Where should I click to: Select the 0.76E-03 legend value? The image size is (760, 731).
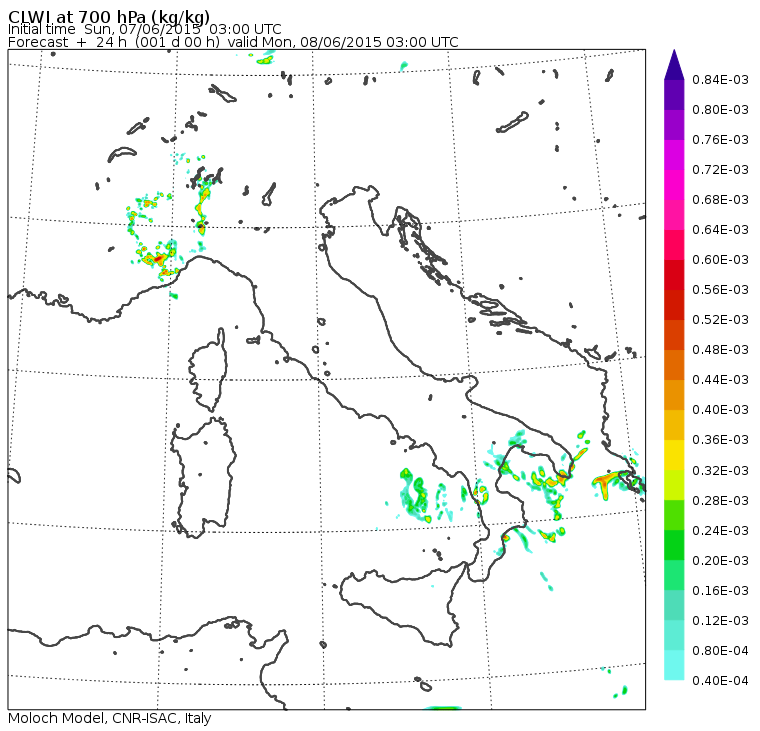click(x=720, y=140)
